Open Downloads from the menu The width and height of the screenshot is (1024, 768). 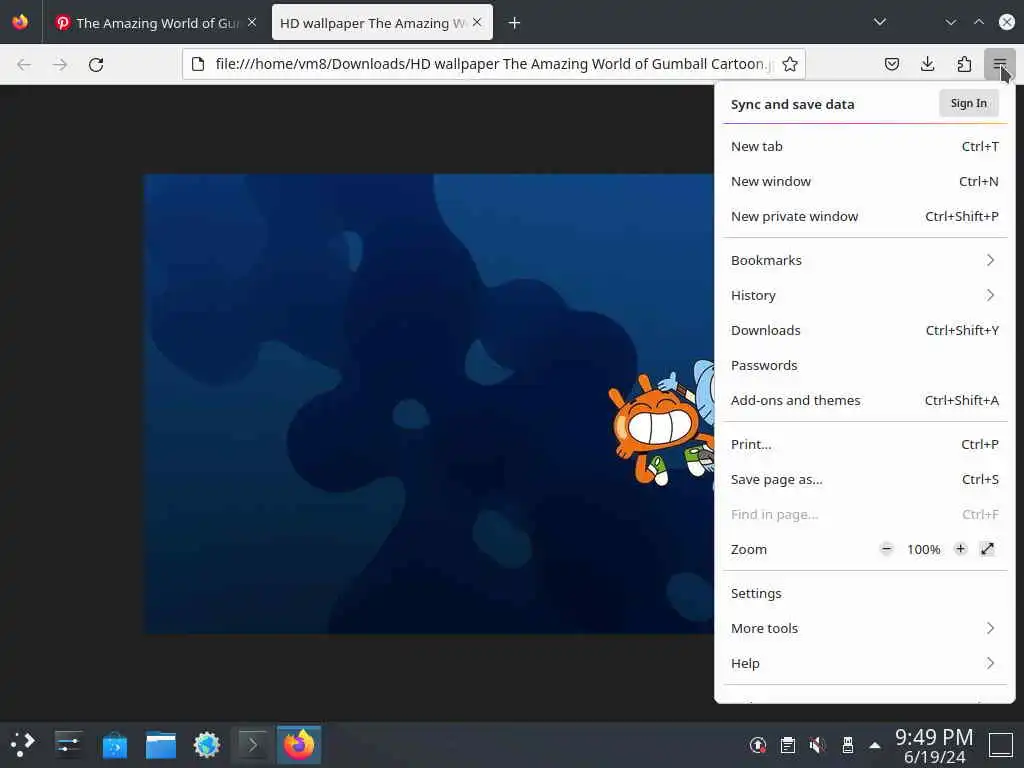pyautogui.click(x=865, y=330)
